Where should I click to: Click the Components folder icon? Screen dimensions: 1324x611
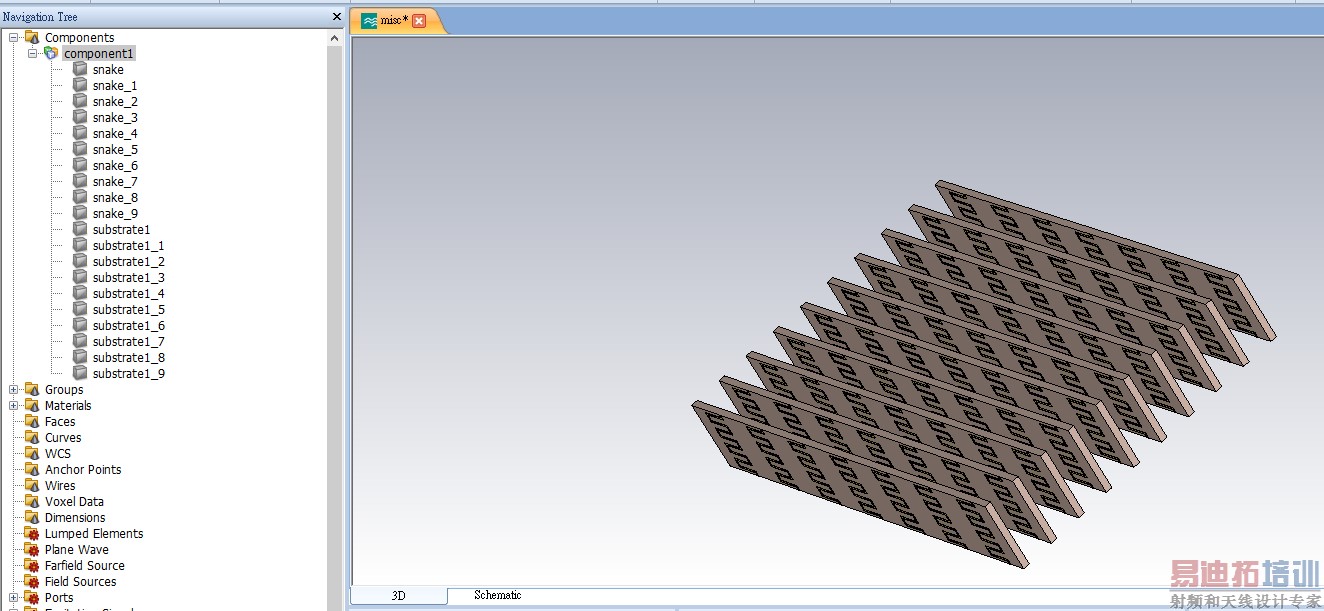point(32,38)
